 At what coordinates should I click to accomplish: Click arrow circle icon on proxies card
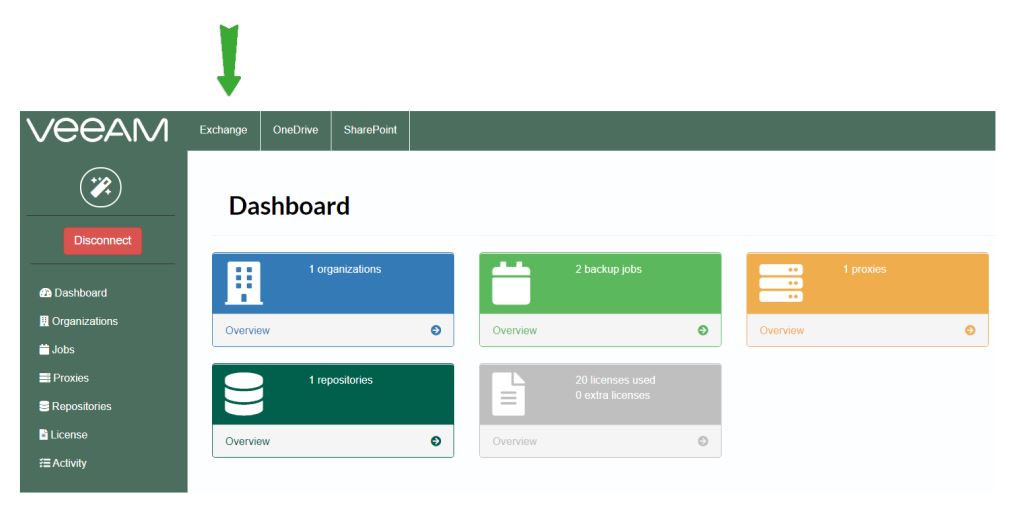[970, 330]
